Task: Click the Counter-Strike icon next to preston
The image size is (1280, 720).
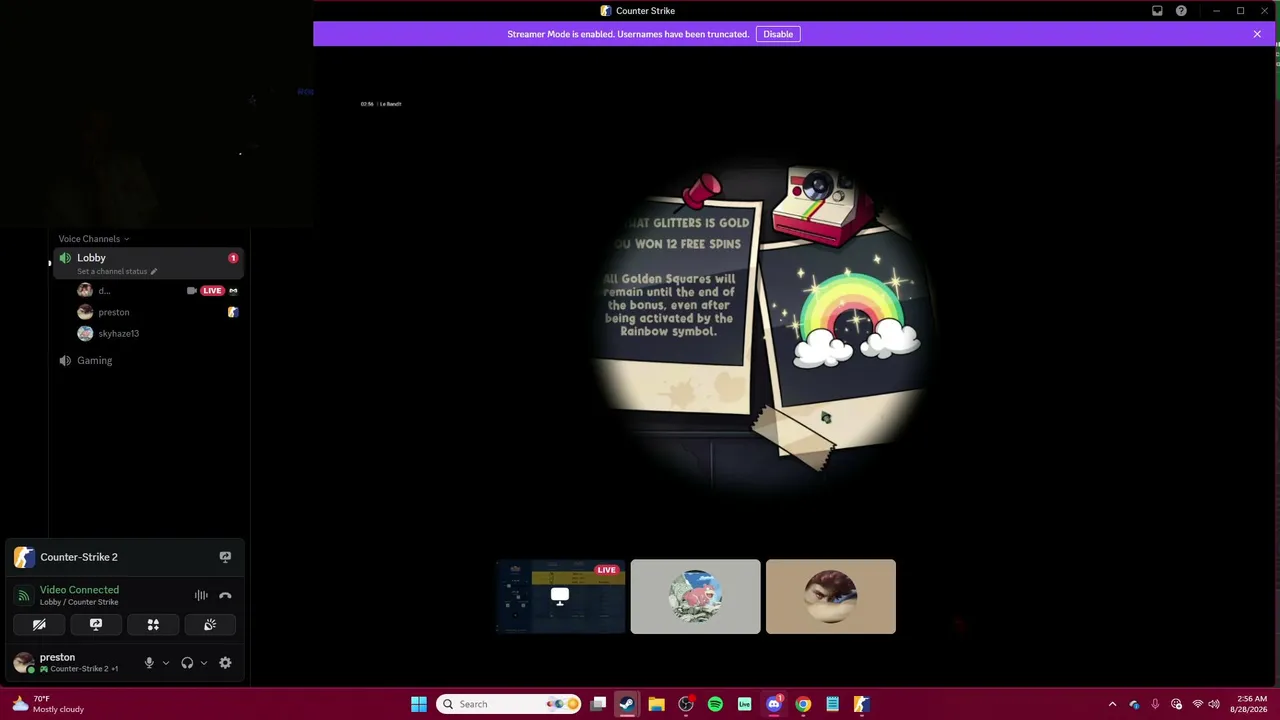Action: 233,312
